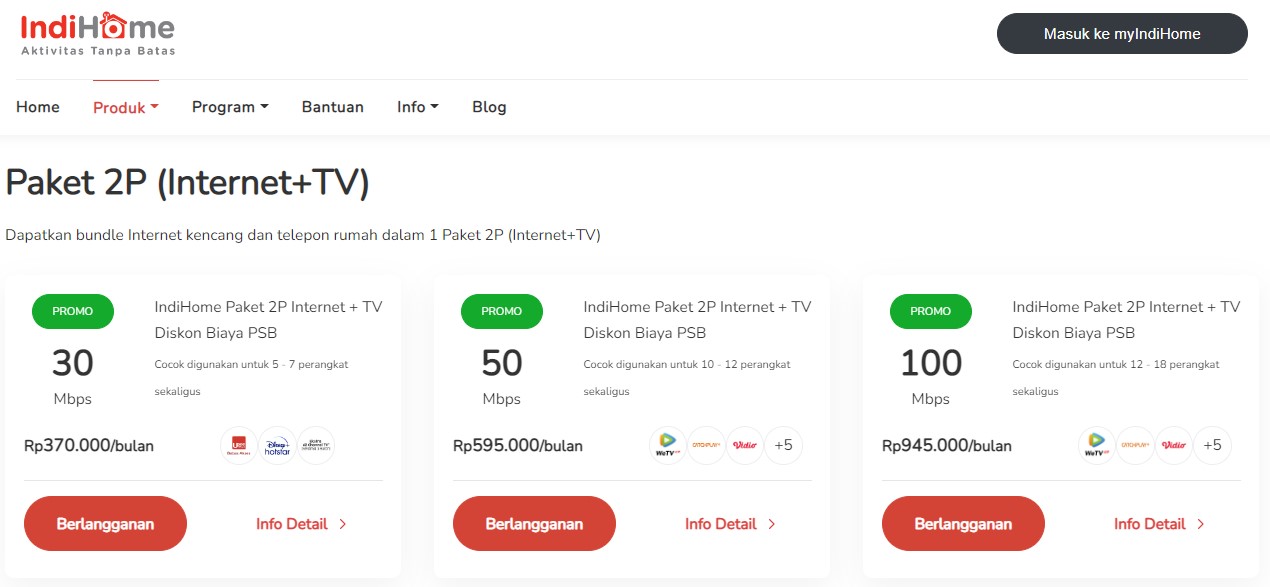Click the Disney+ Hotstar icon on 30 Mbps card

point(278,445)
